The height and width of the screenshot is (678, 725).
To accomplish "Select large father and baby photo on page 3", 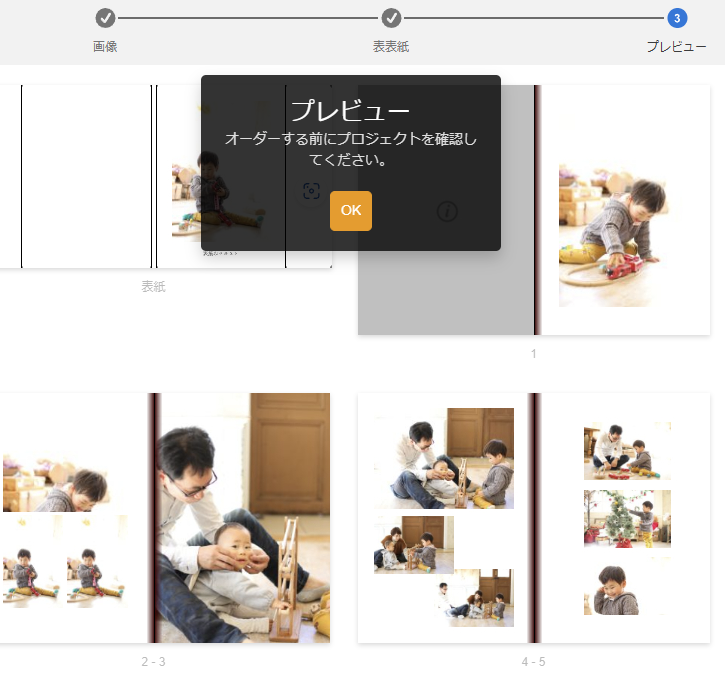I will coord(245,518).
